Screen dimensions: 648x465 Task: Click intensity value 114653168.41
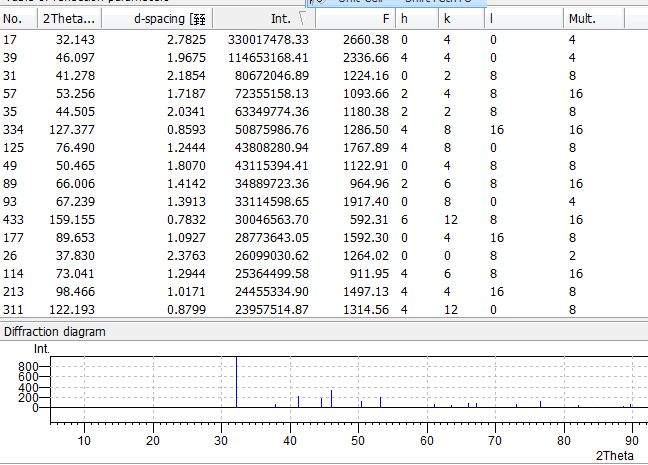pos(268,57)
